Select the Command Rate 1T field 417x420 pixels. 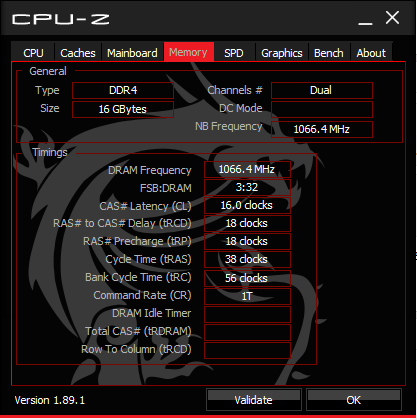pos(247,296)
